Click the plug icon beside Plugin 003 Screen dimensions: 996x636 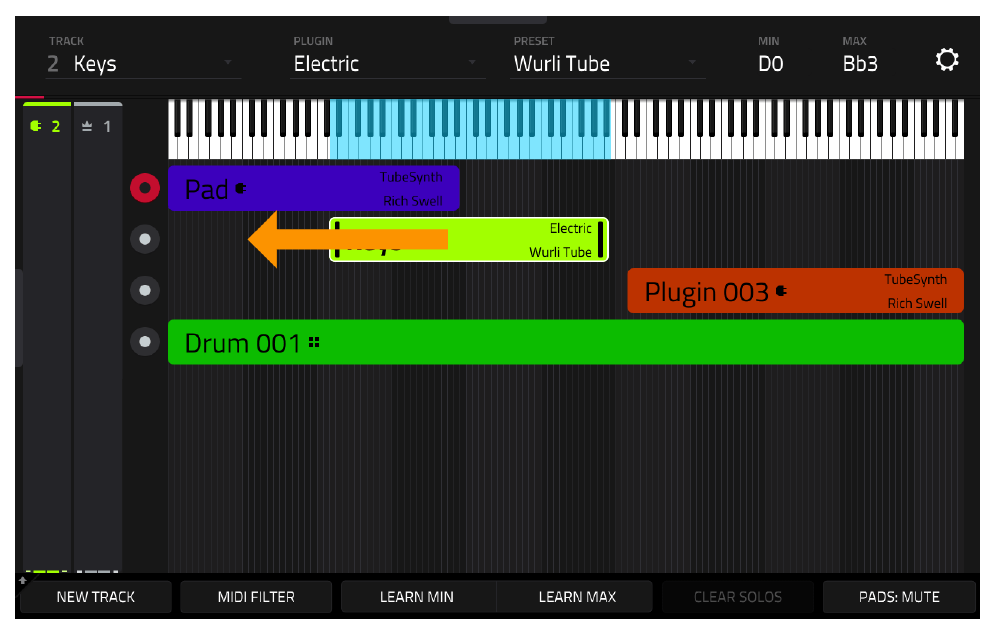(x=781, y=291)
